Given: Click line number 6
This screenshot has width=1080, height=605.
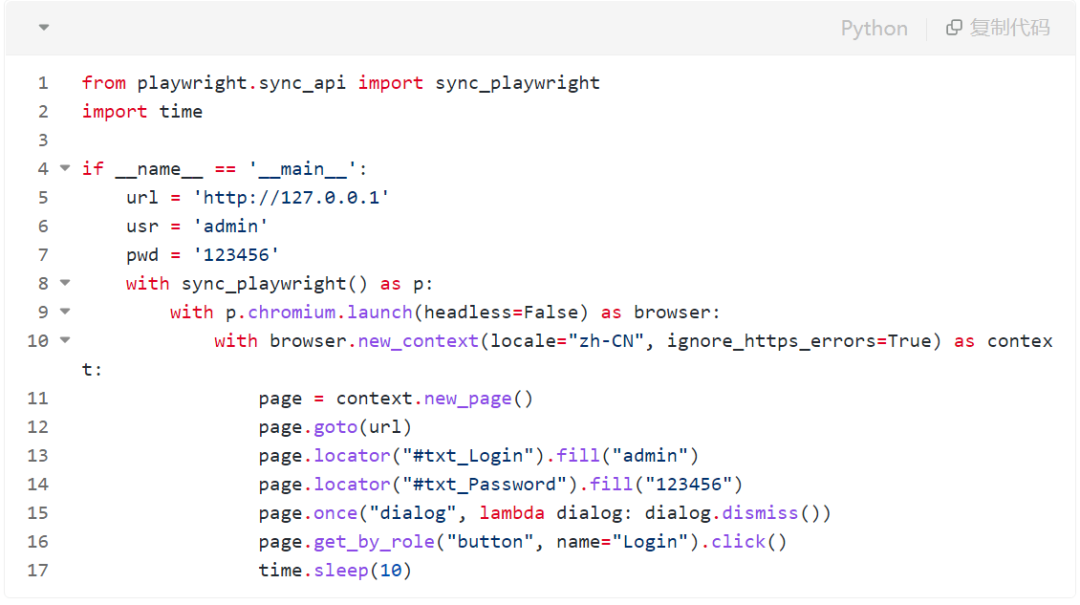Looking at the screenshot, I should (43, 227).
